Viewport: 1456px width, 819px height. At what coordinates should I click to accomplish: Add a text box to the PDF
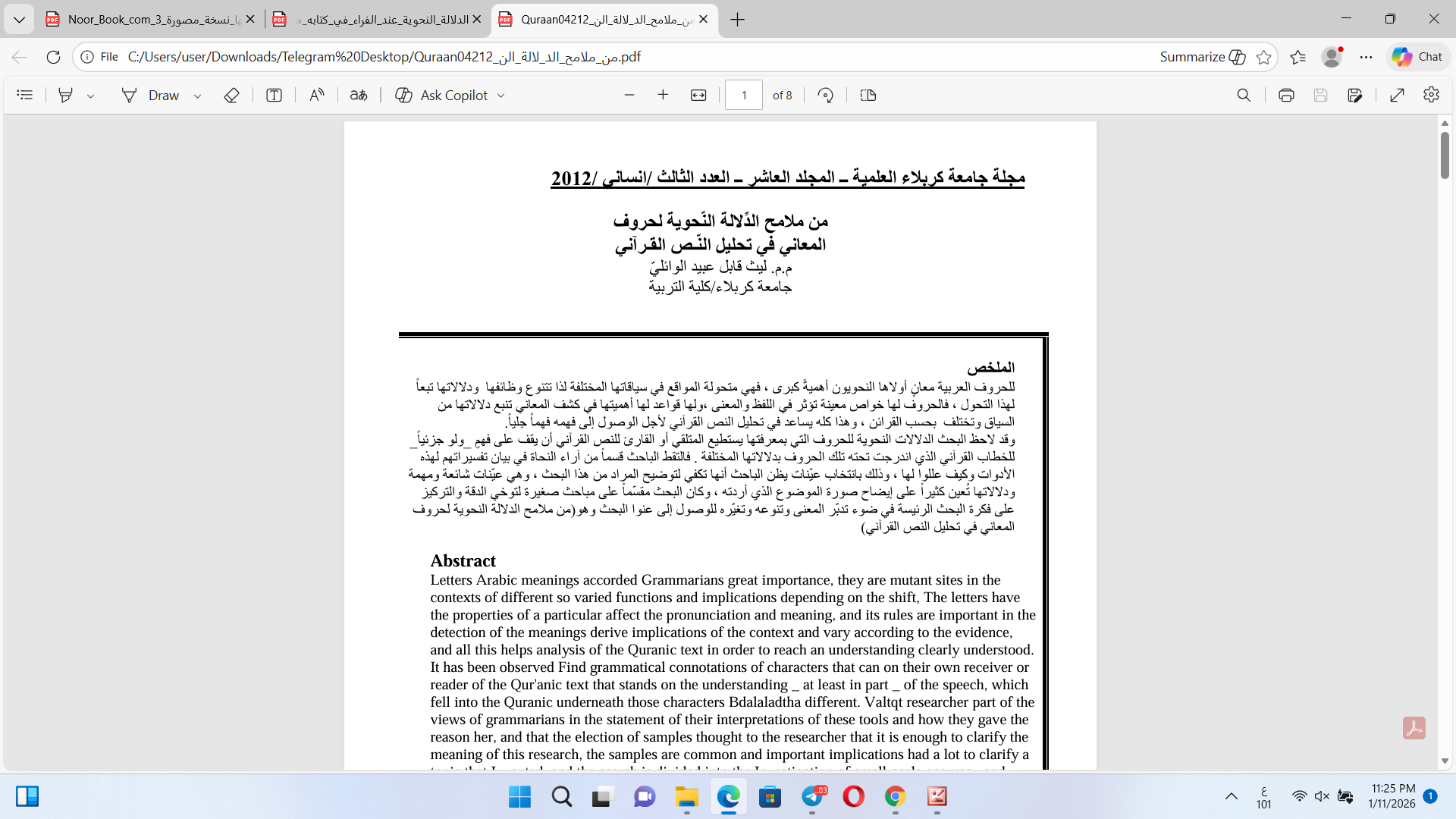(x=274, y=95)
